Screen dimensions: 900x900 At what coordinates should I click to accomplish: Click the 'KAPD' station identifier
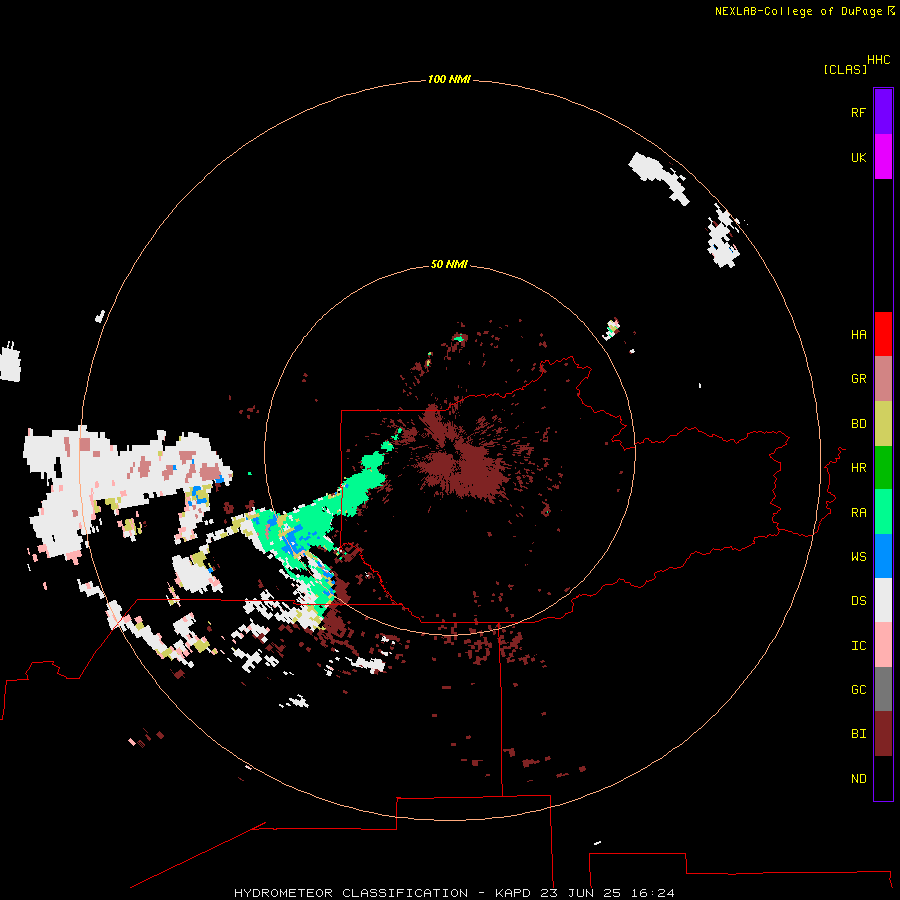(x=513, y=893)
